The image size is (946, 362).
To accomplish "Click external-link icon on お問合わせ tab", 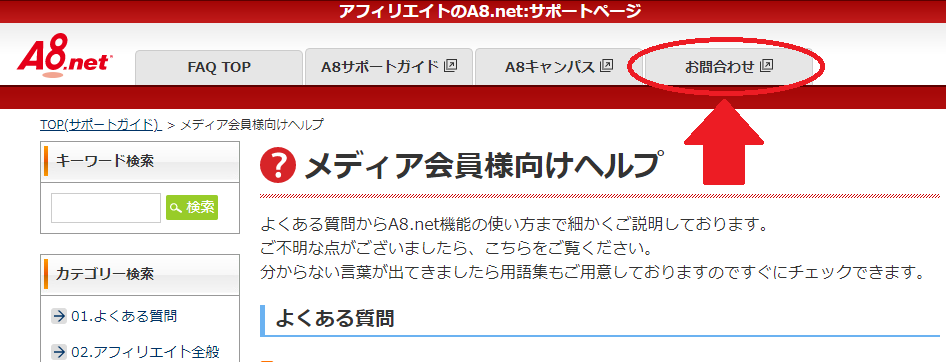I will click(766, 66).
